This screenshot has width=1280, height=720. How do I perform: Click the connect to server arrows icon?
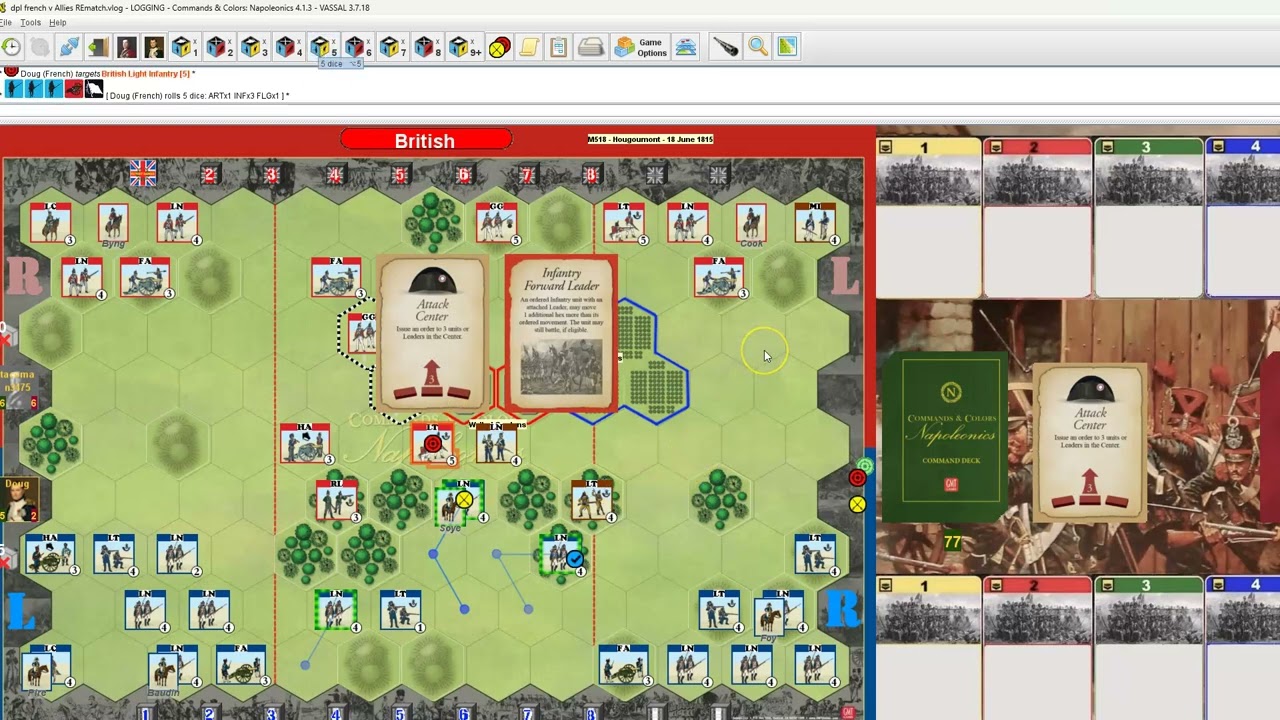[x=69, y=47]
